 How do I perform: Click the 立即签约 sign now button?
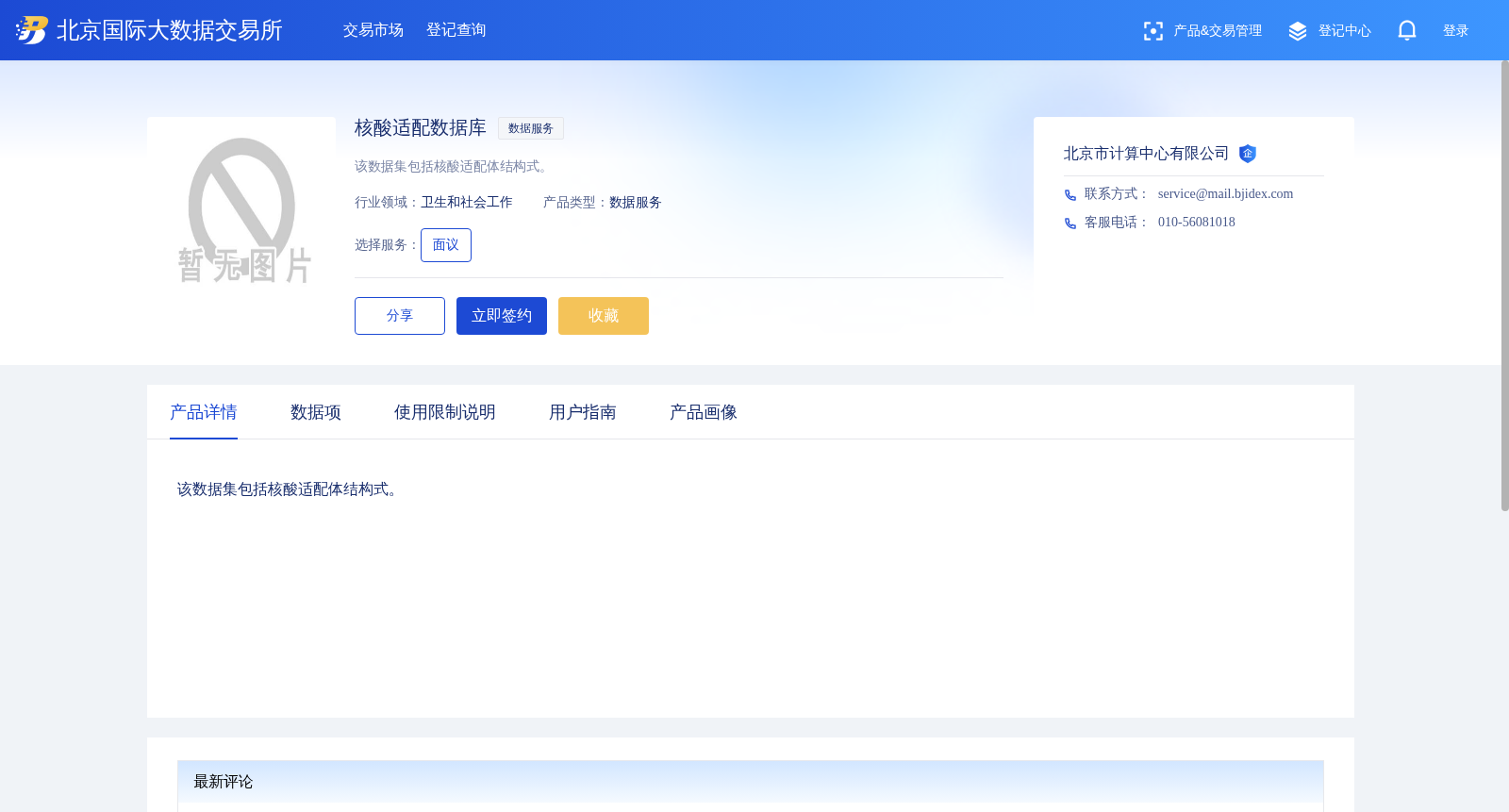502,316
